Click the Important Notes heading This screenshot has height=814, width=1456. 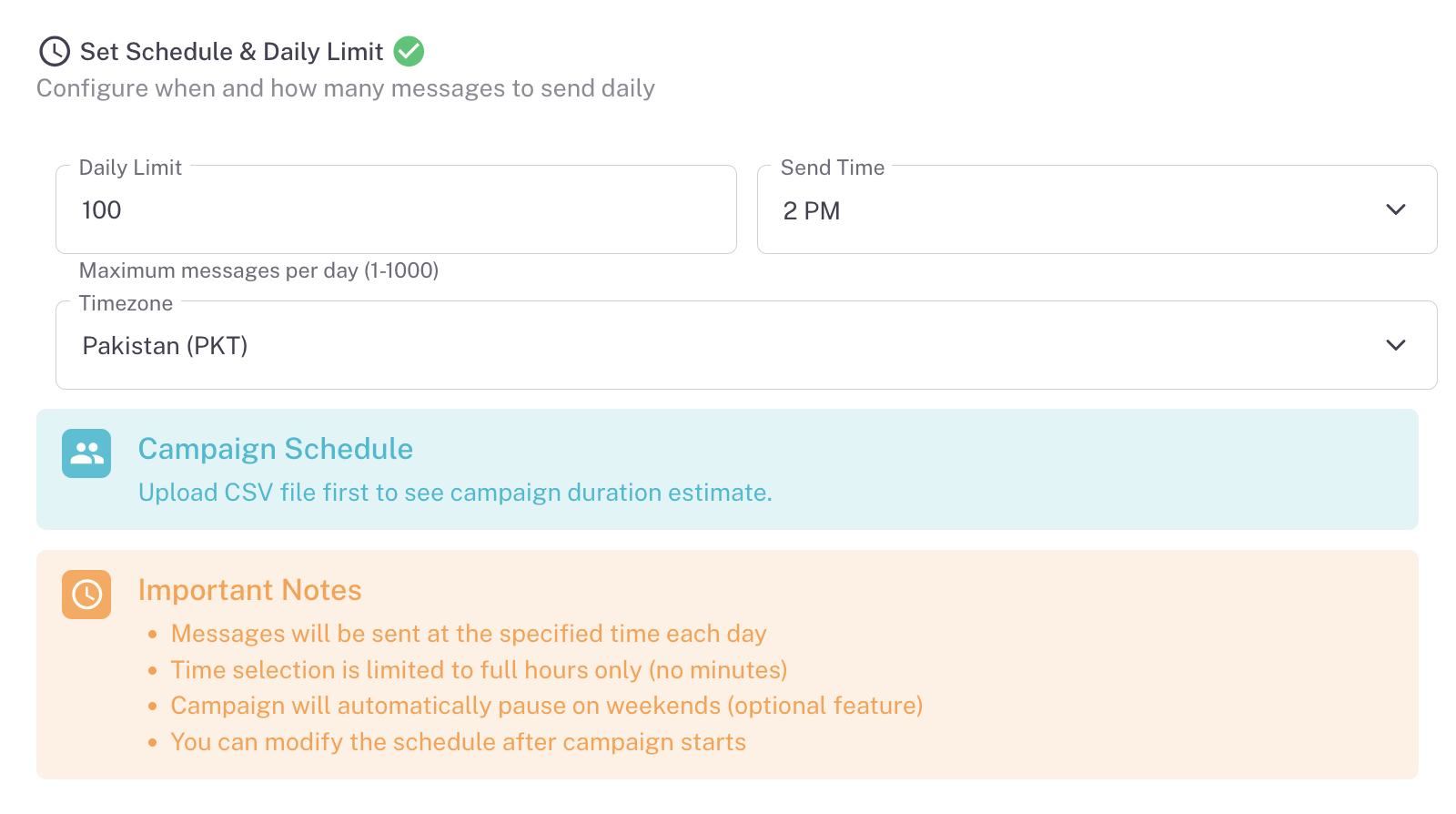[x=250, y=590]
